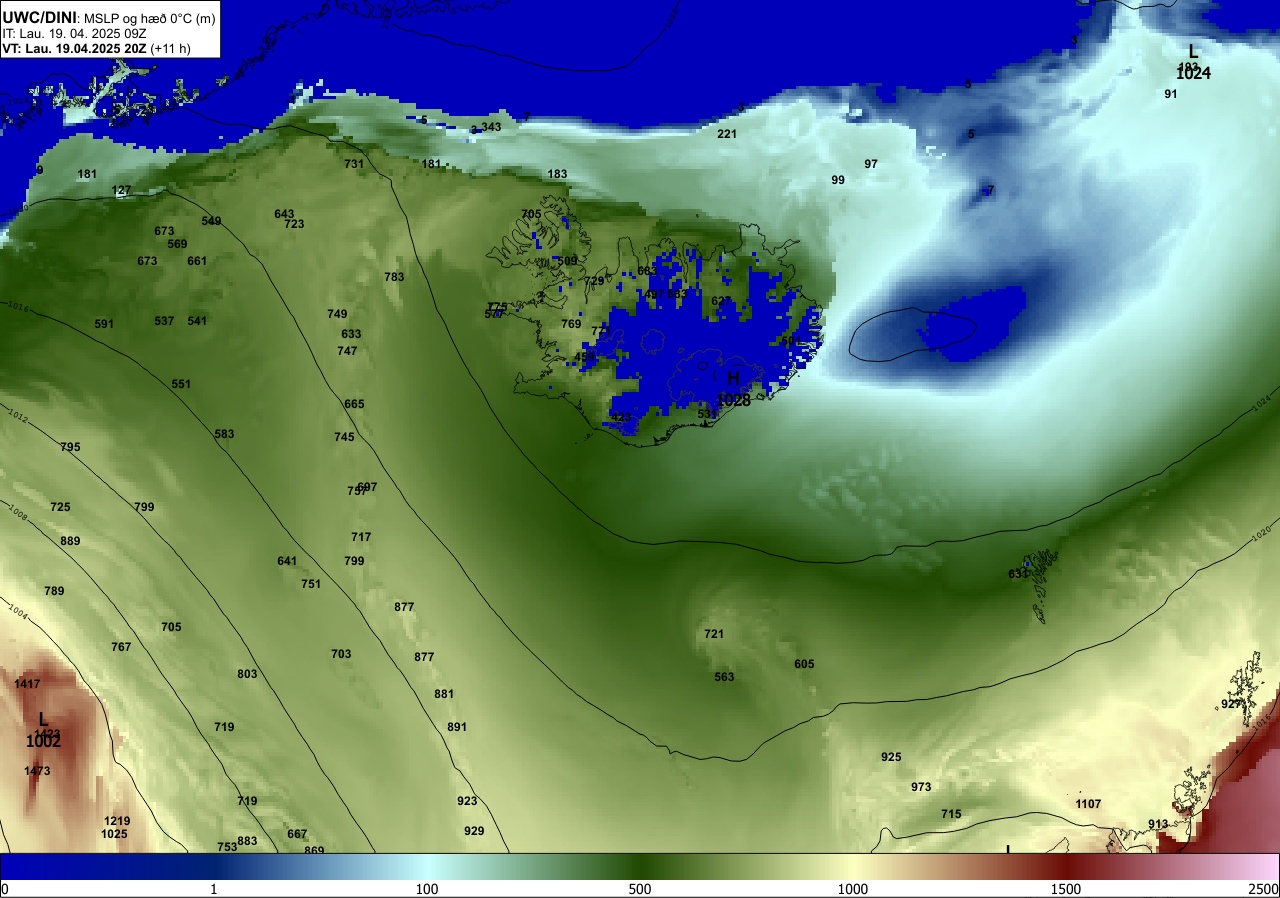1280x898 pixels.
Task: Click the 99 height value
Action: point(838,180)
